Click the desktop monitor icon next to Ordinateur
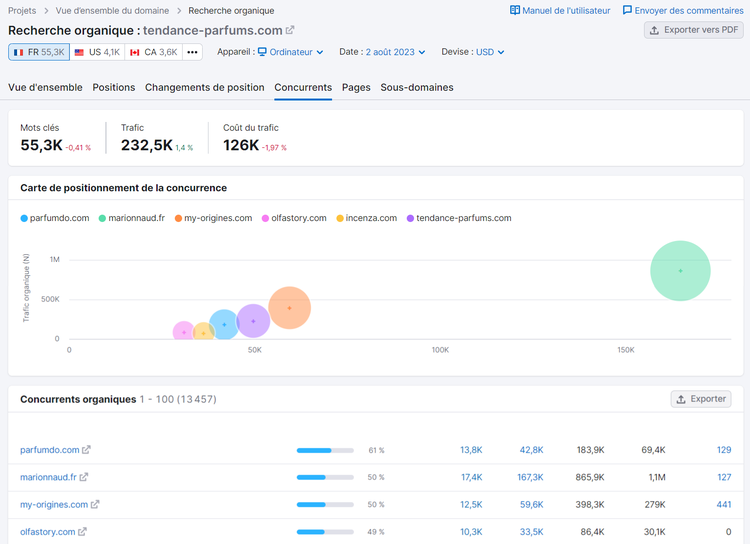The image size is (750, 544). (262, 52)
